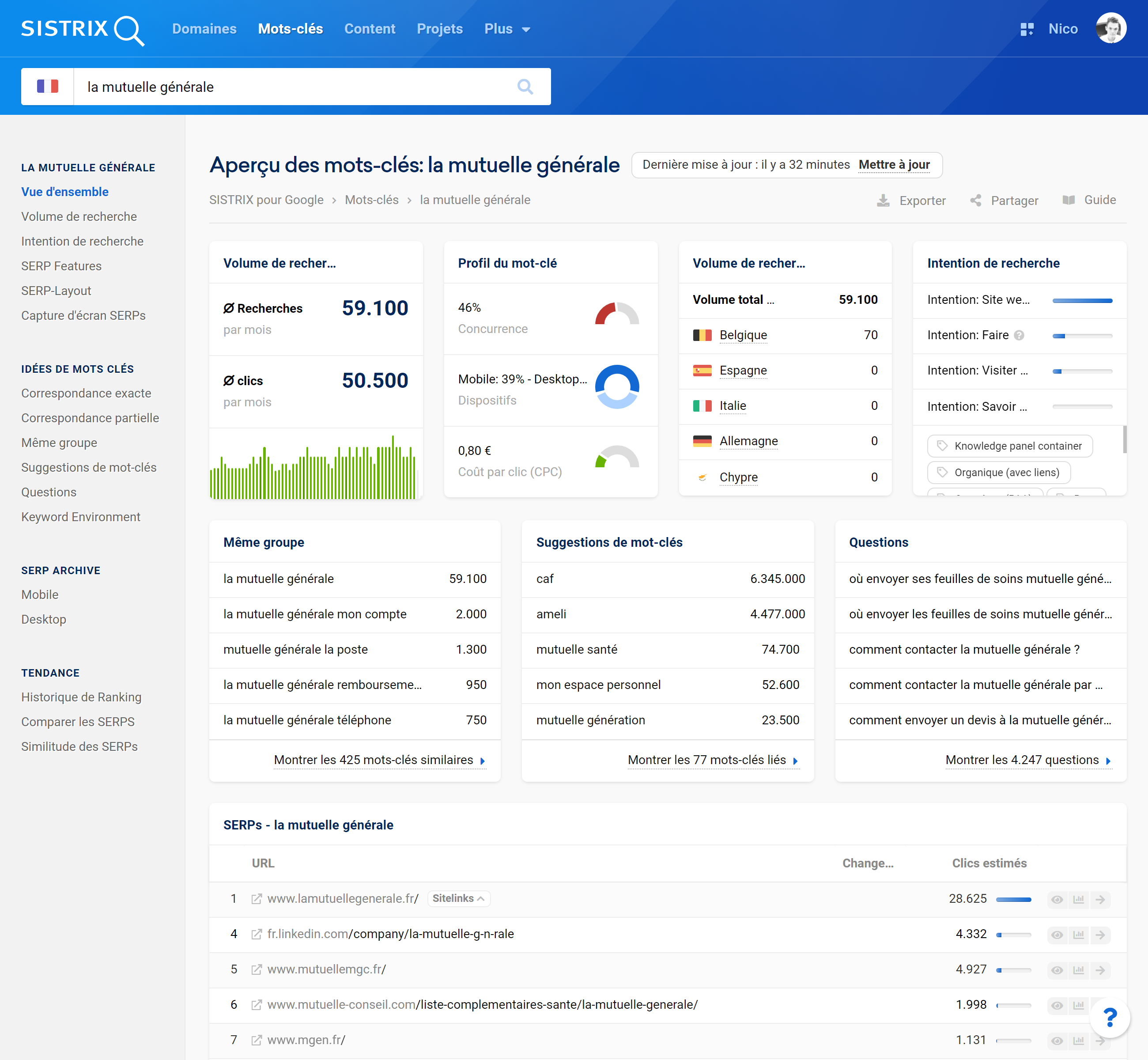Viewport: 1148px width, 1060px height.
Task: Open the apps grid icon next to Nico
Action: (x=1027, y=29)
